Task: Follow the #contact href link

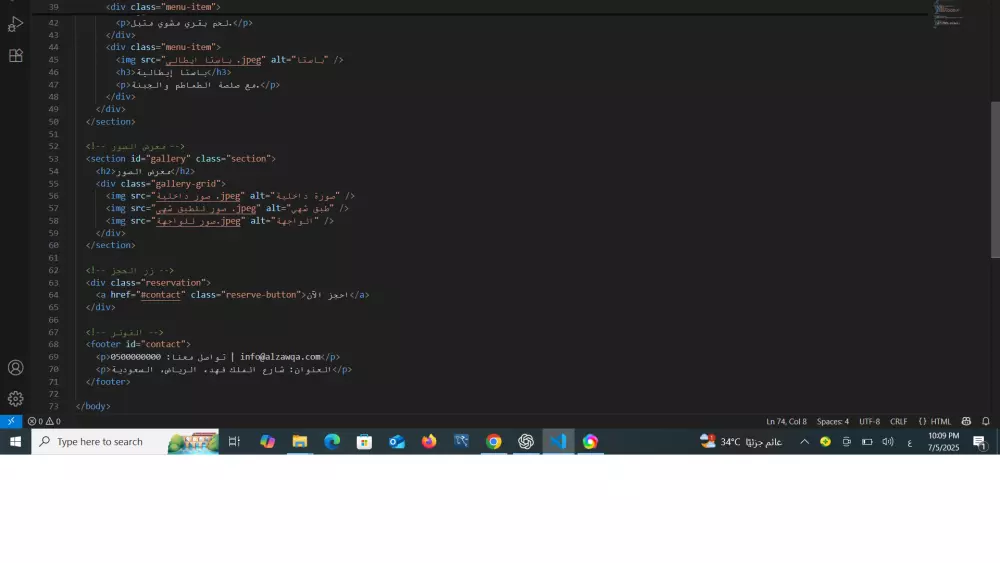Action: pos(161,295)
